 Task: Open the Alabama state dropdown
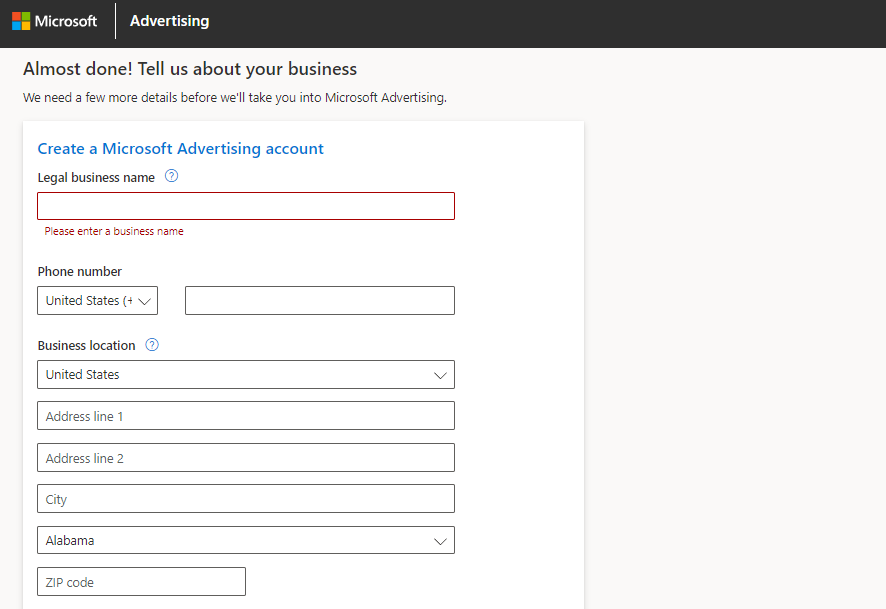click(246, 540)
